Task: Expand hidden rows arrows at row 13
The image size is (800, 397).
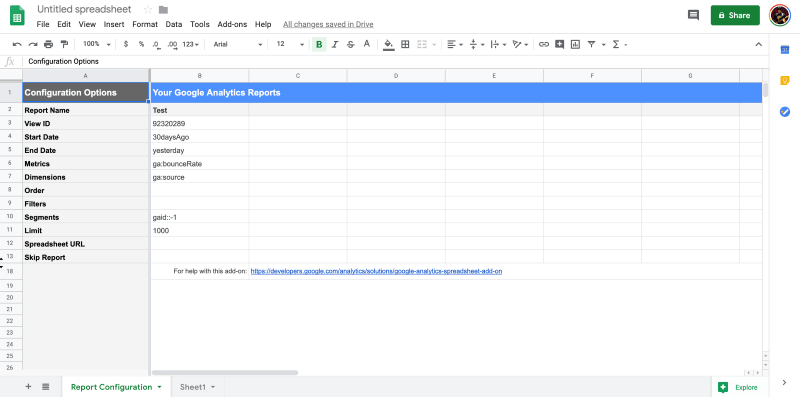Action: (2, 263)
